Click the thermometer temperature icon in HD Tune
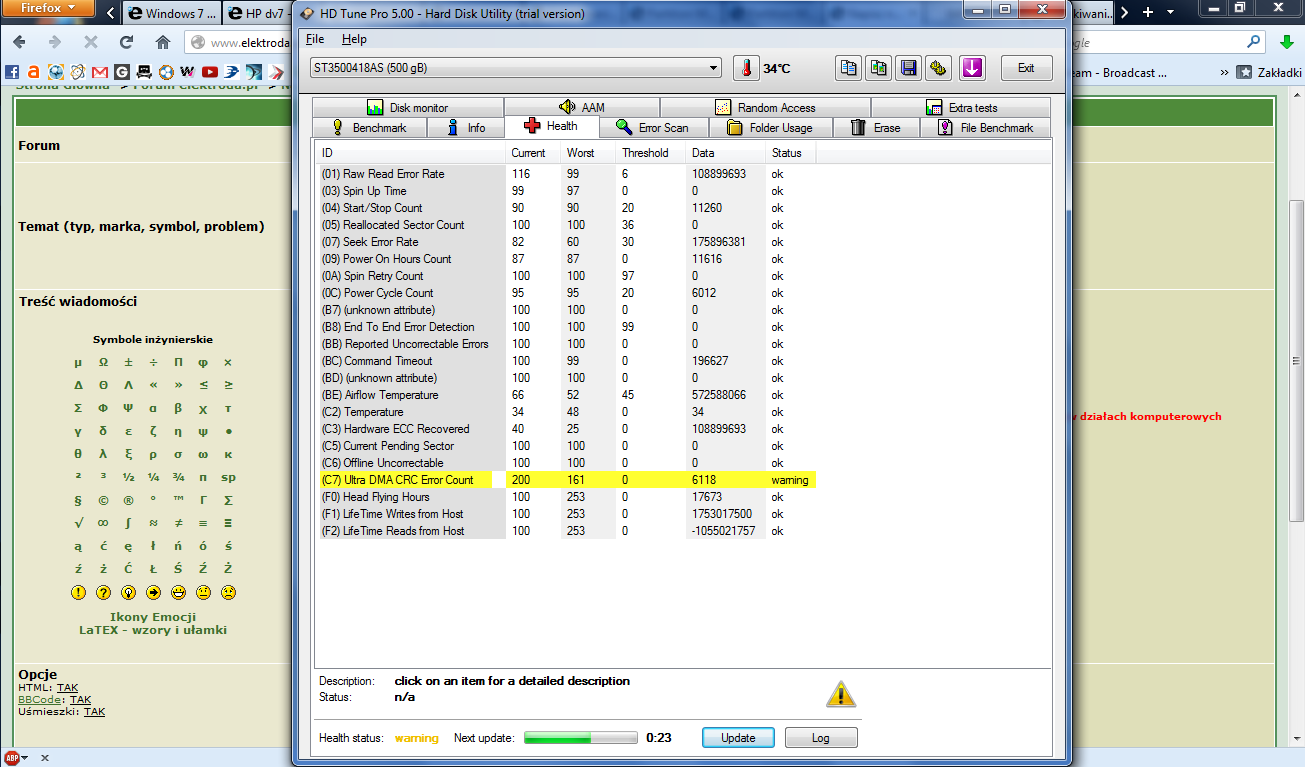 pyautogui.click(x=746, y=68)
